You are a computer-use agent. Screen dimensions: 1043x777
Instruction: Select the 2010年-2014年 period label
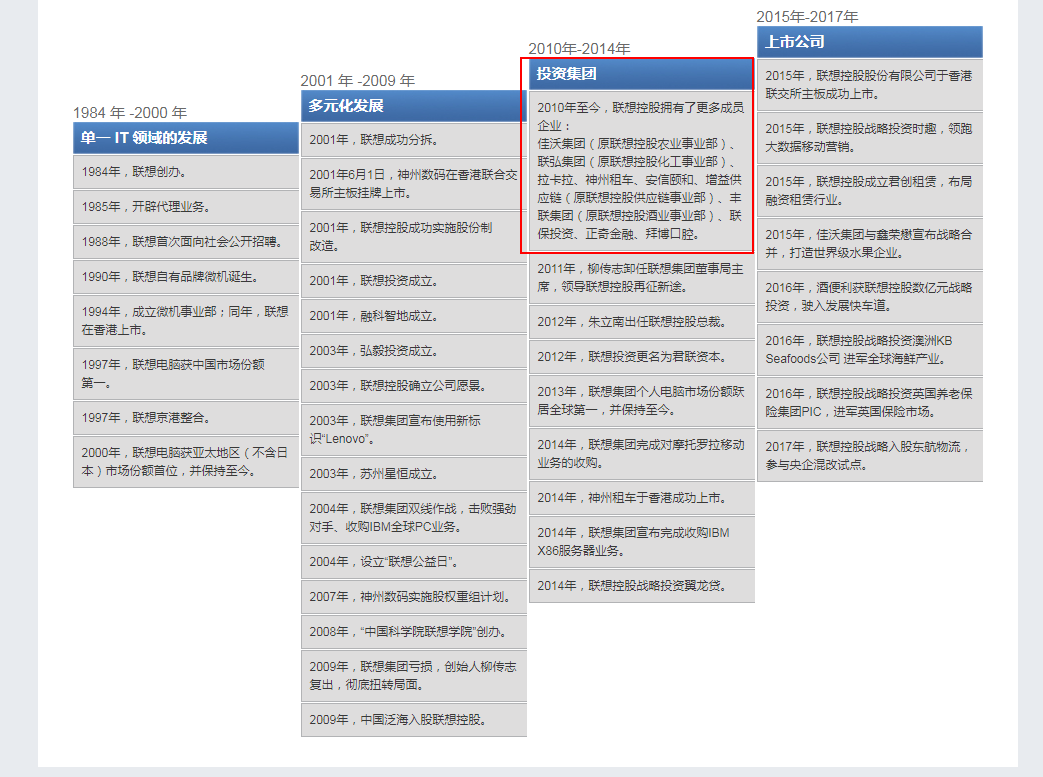click(579, 49)
